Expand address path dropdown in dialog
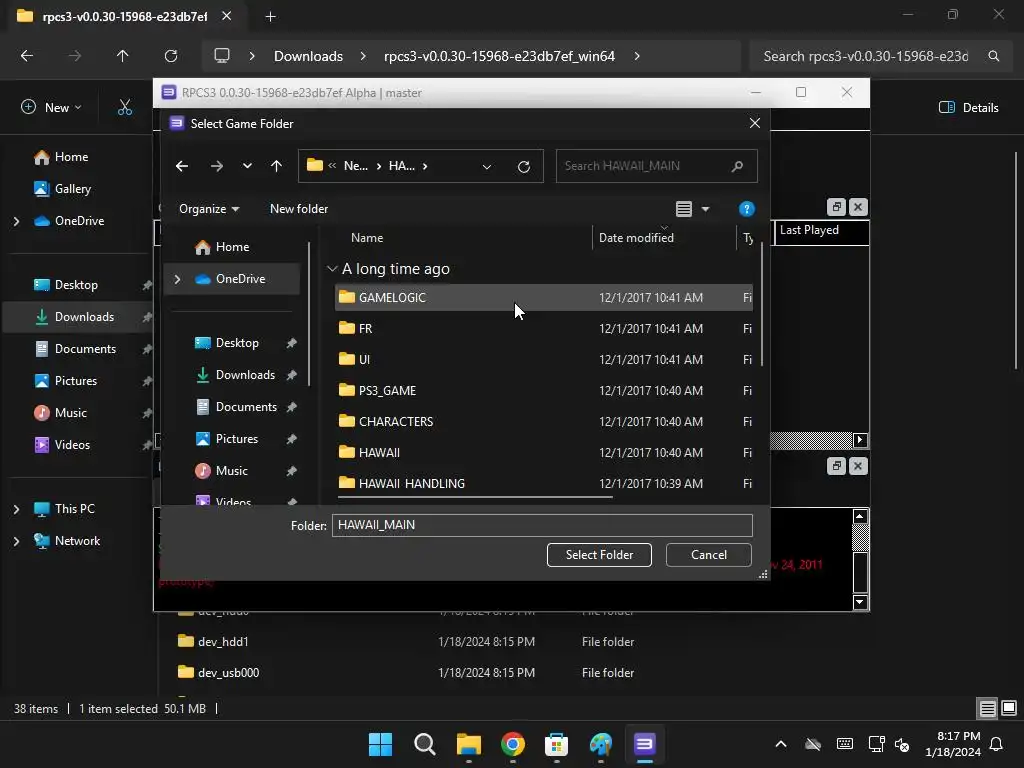The image size is (1024, 768). coord(487,167)
